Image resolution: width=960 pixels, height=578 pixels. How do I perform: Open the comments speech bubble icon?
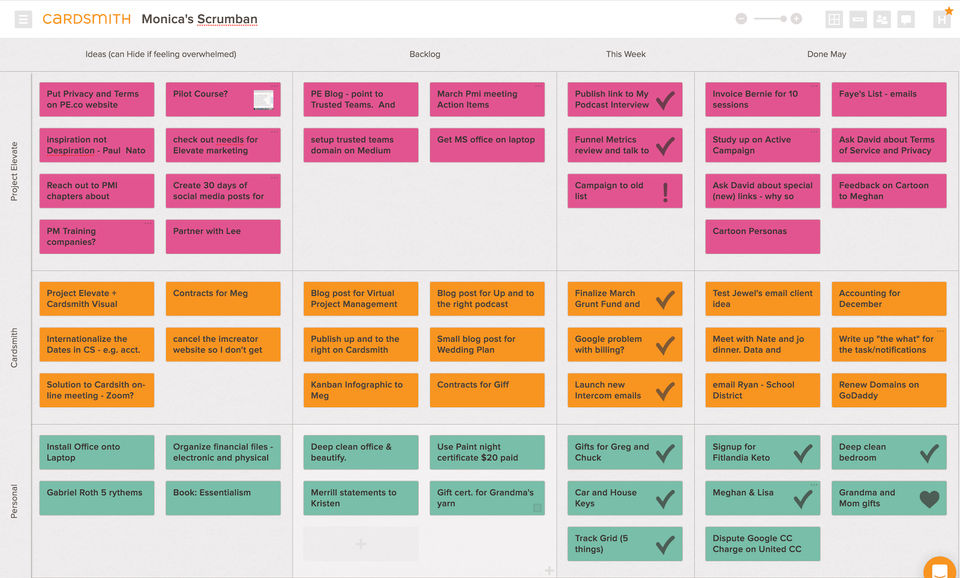point(906,19)
